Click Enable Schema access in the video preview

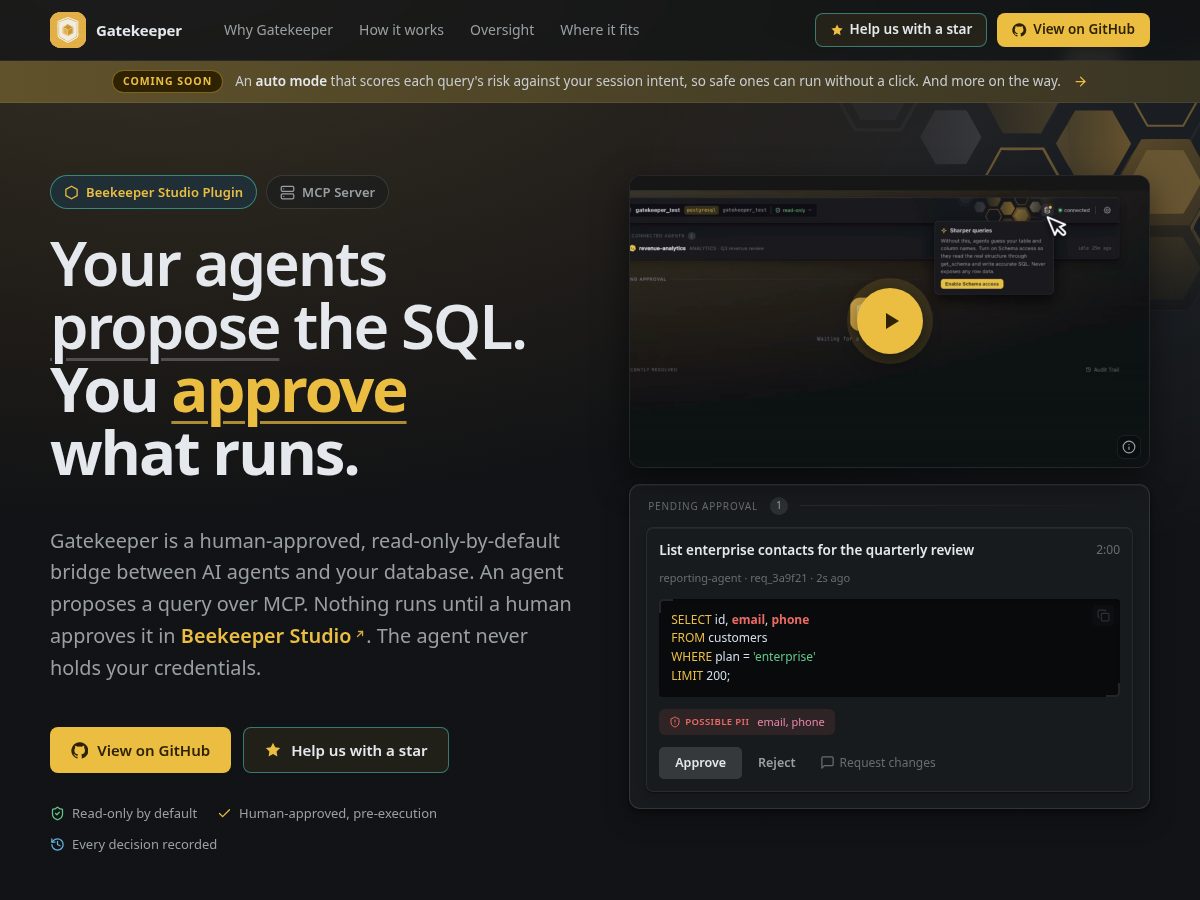click(x=972, y=284)
